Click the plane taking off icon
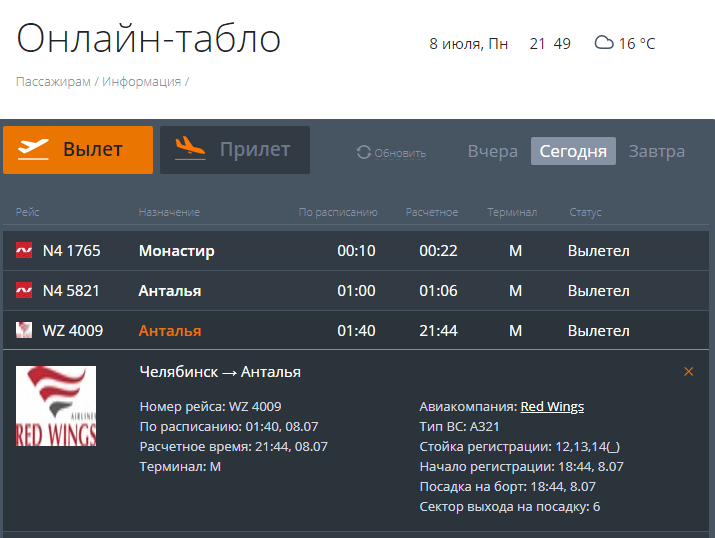Image resolution: width=715 pixels, height=538 pixels. click(33, 150)
